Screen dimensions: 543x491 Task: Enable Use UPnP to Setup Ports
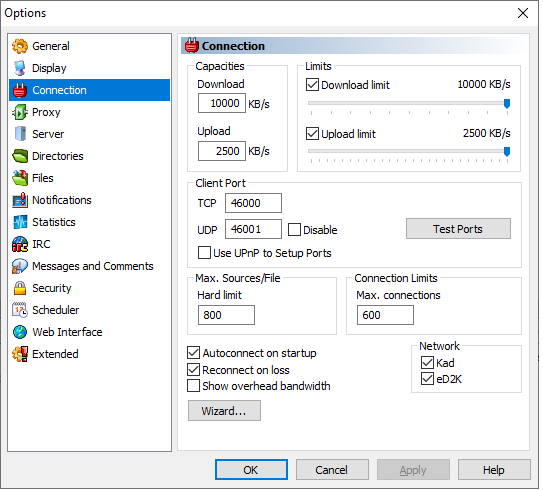pos(204,253)
